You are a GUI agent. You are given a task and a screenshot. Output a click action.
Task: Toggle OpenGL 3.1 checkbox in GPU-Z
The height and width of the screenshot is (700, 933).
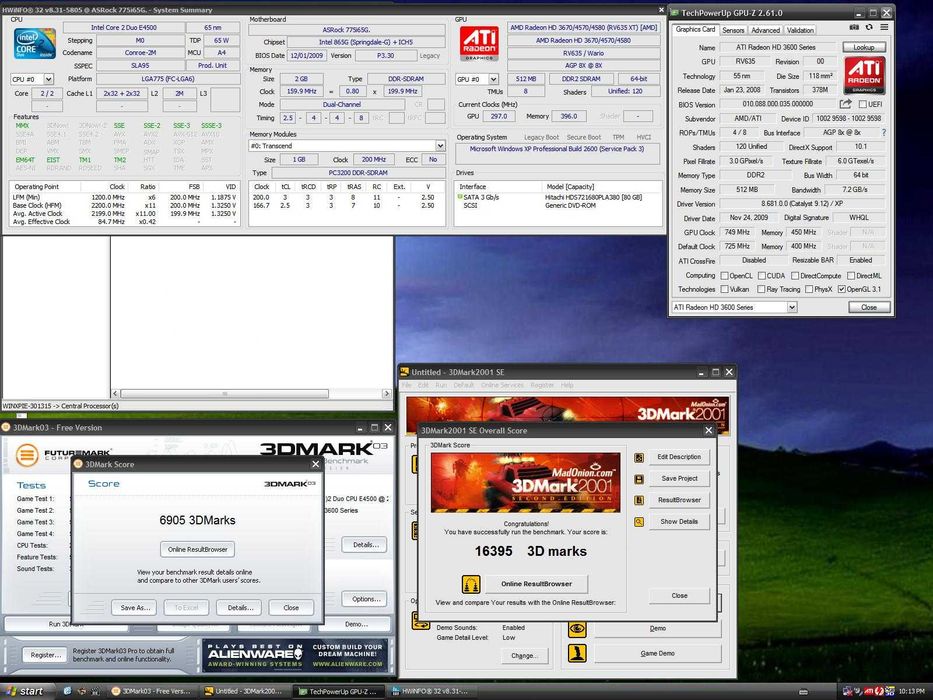[841, 289]
